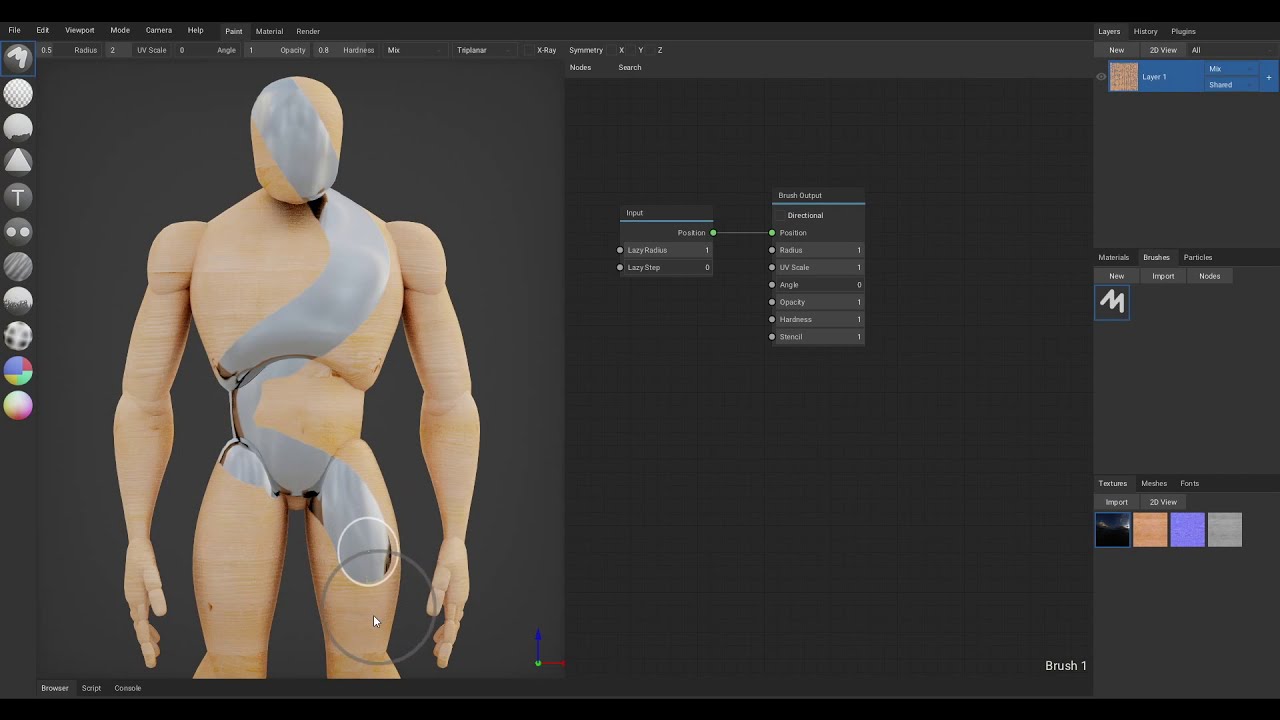Select the Decal triangle tool

pyautogui.click(x=18, y=162)
